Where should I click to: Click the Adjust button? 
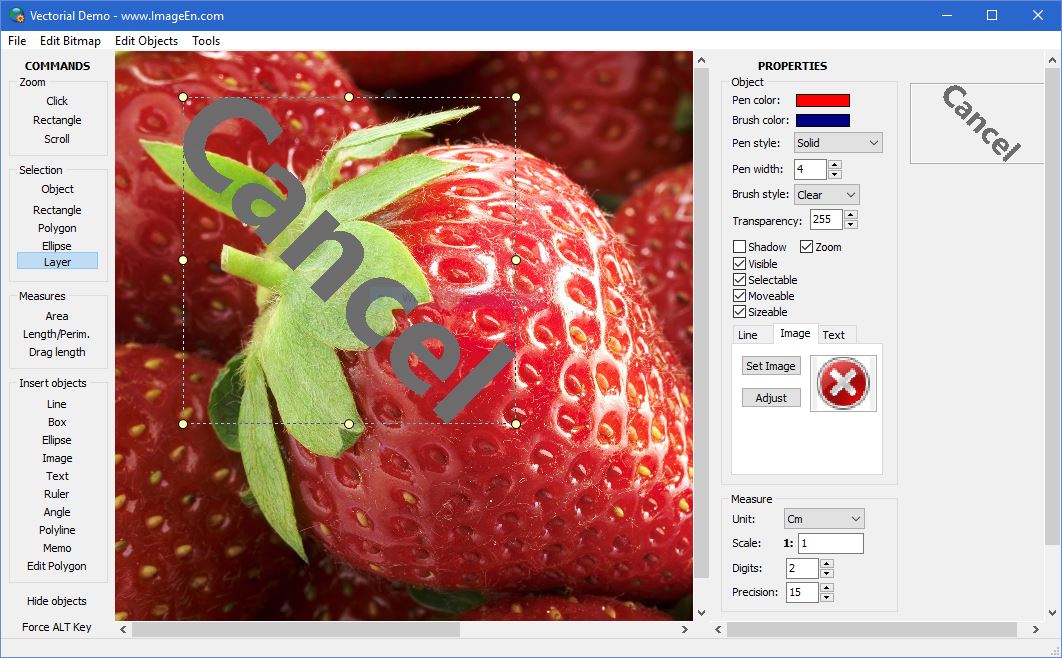pyautogui.click(x=771, y=397)
